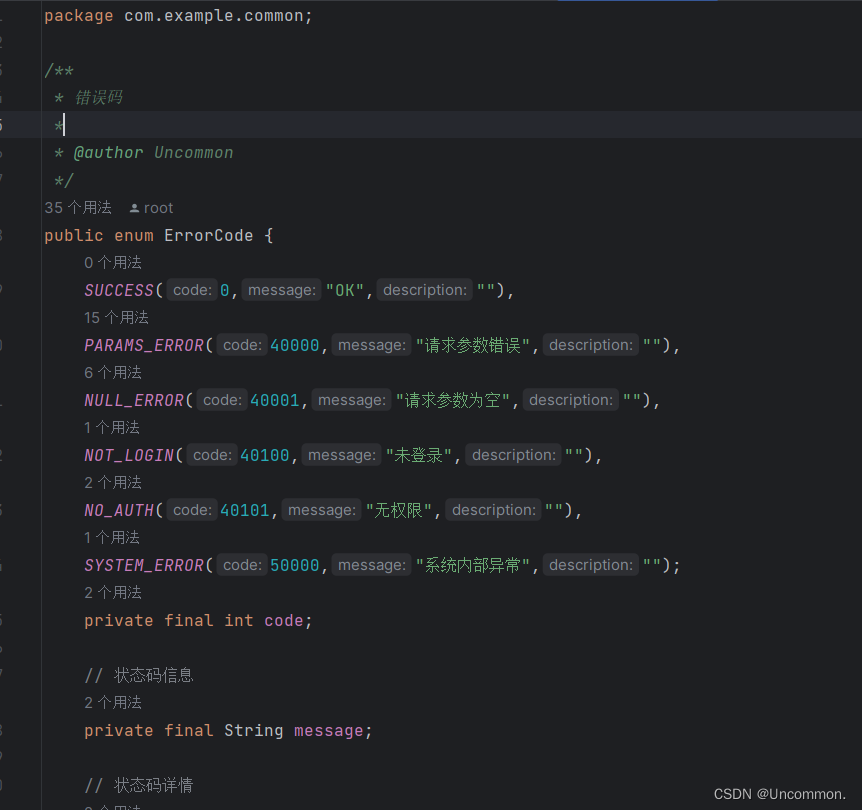Click the '2 个用法' hint above 'private final String message'
Screen dimensions: 862x810
[x=113, y=703]
